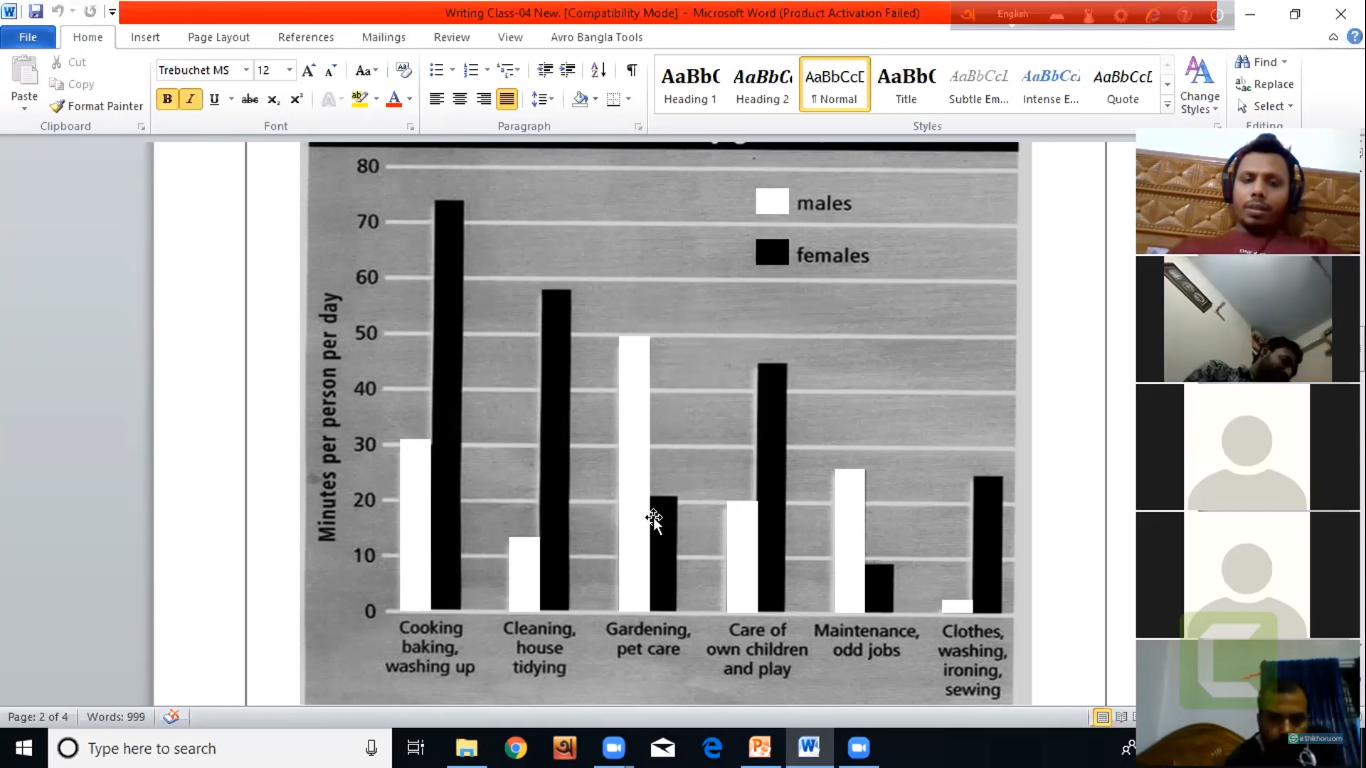
Task: Click the Replace button
Action: 1264,84
